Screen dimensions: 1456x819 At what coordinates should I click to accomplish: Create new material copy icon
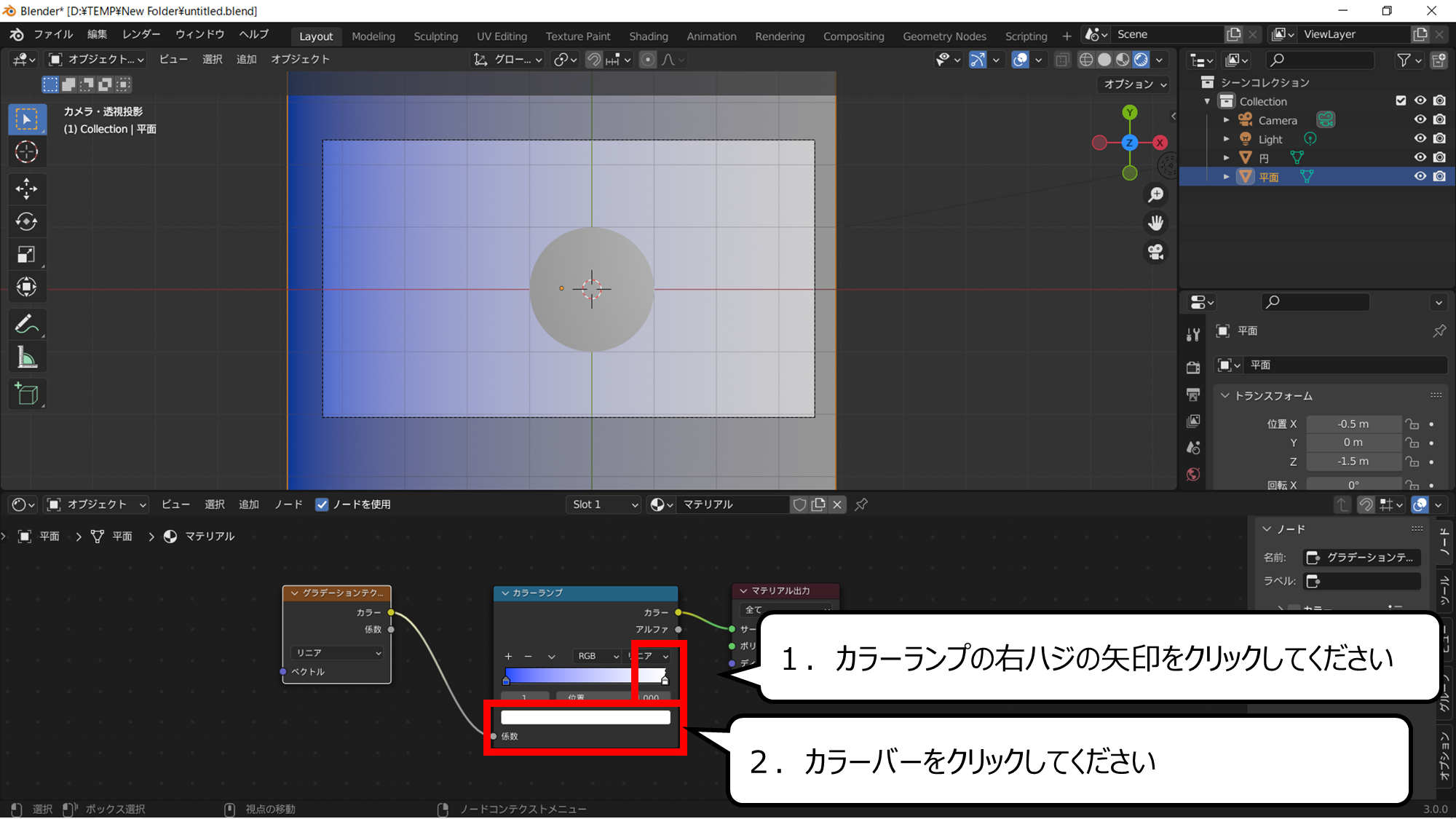(x=818, y=505)
